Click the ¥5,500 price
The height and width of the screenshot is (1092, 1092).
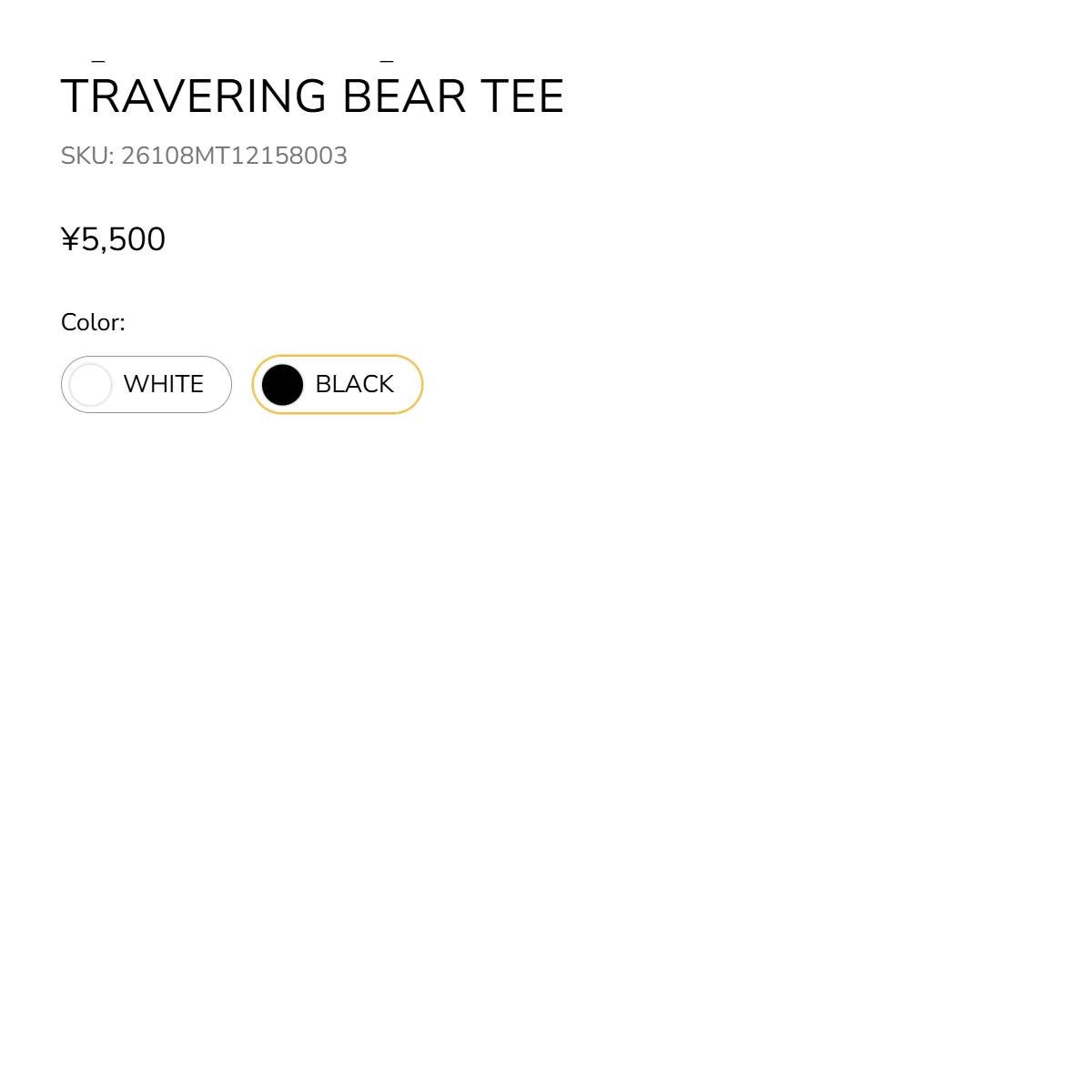coord(113,239)
